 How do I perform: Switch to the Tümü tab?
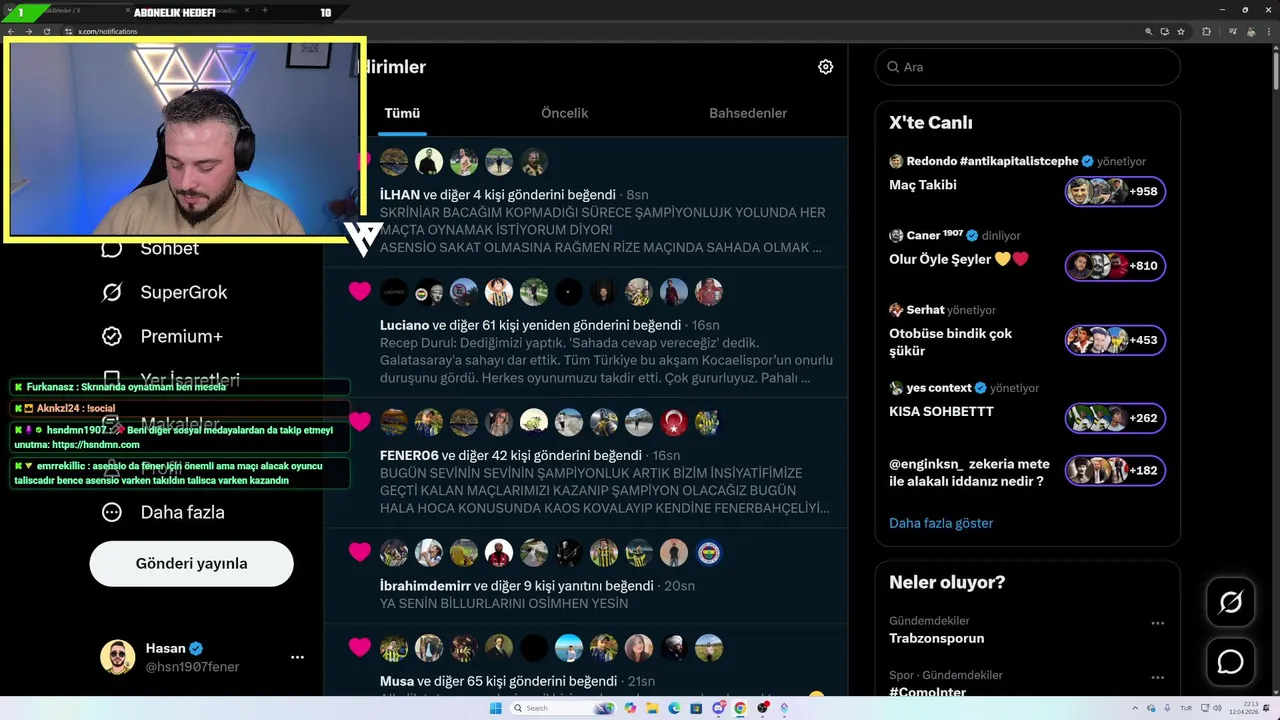point(402,113)
